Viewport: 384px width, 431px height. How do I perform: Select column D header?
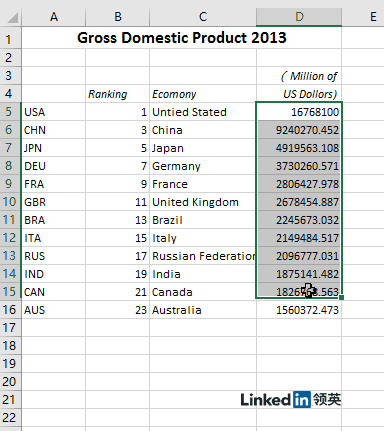tap(299, 17)
